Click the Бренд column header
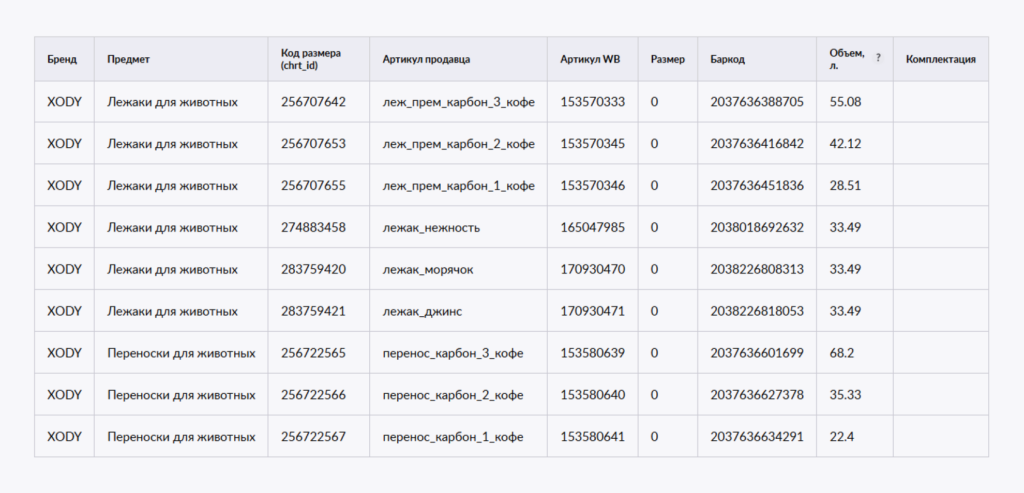 pyautogui.click(x=55, y=60)
